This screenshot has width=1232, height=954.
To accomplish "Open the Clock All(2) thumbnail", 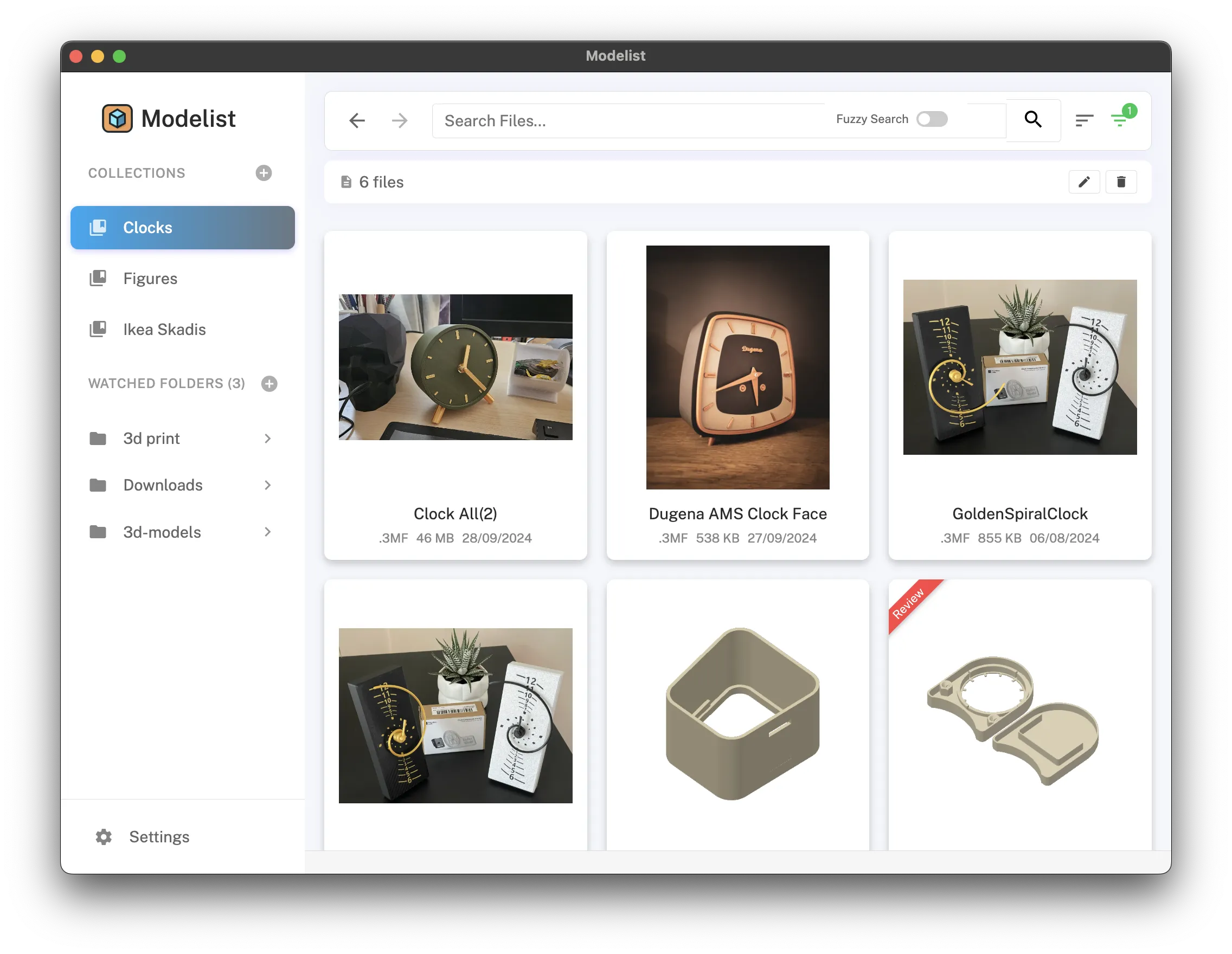I will coord(455,367).
